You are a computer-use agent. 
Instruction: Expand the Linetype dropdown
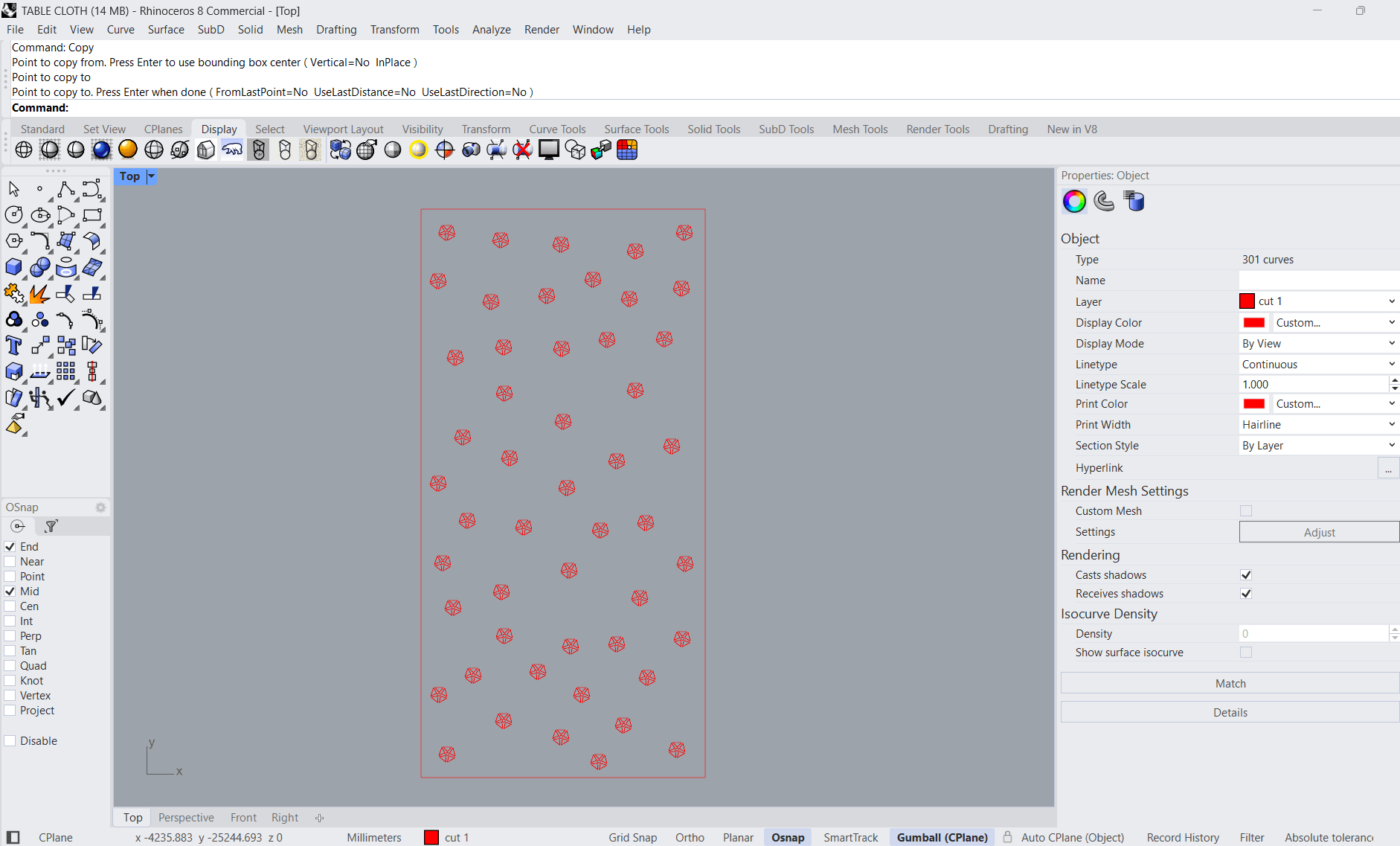1318,365
